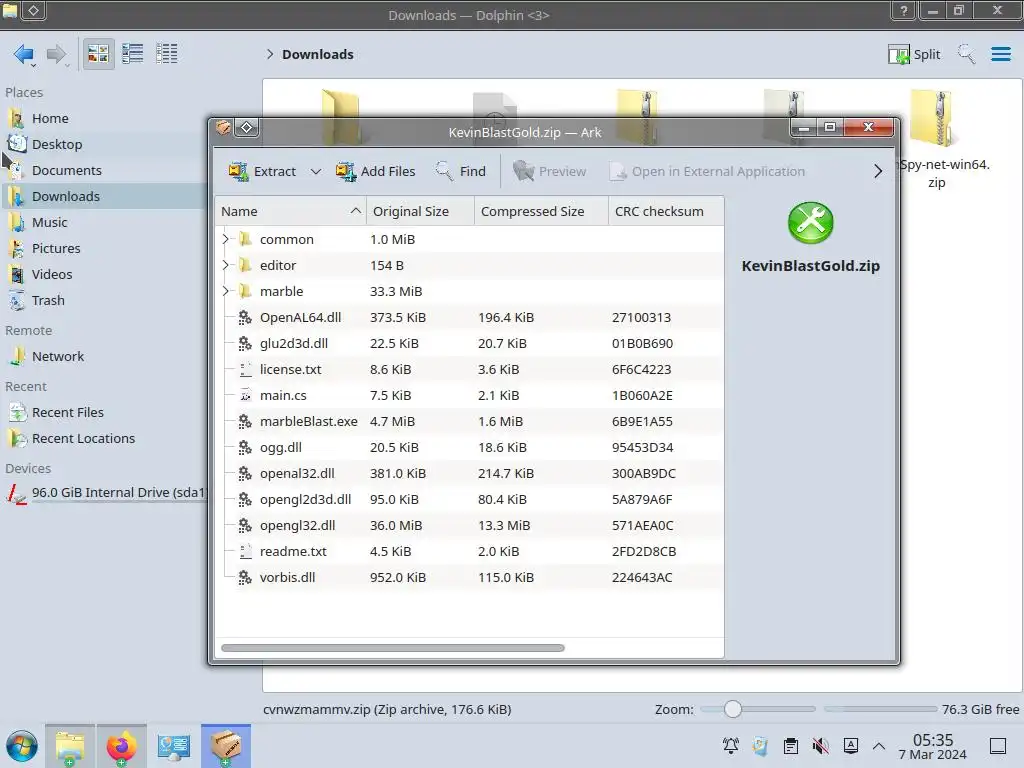
Task: Sort by Compressed Size column
Action: click(541, 211)
